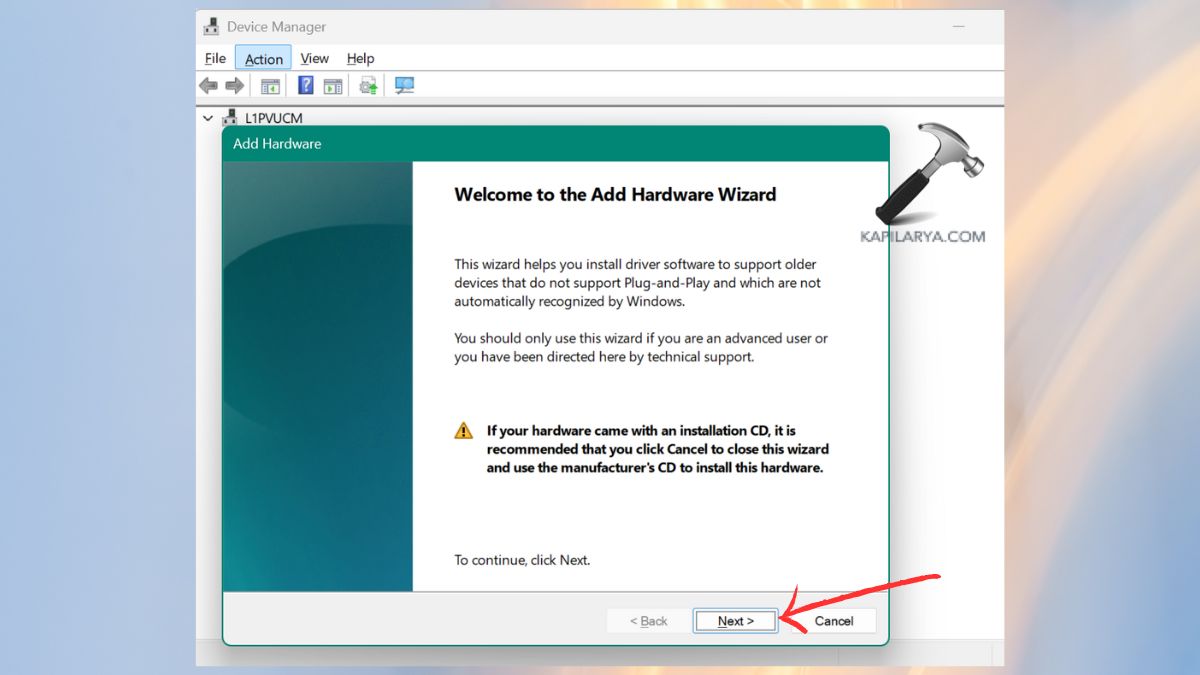1200x675 pixels.
Task: Click the yellow warning triangle icon
Action: (464, 431)
